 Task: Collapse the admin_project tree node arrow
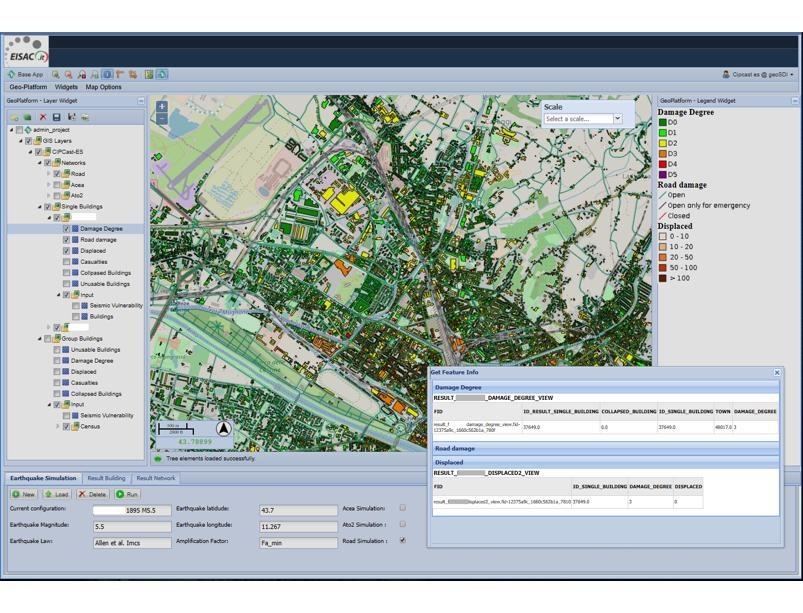click(x=11, y=130)
